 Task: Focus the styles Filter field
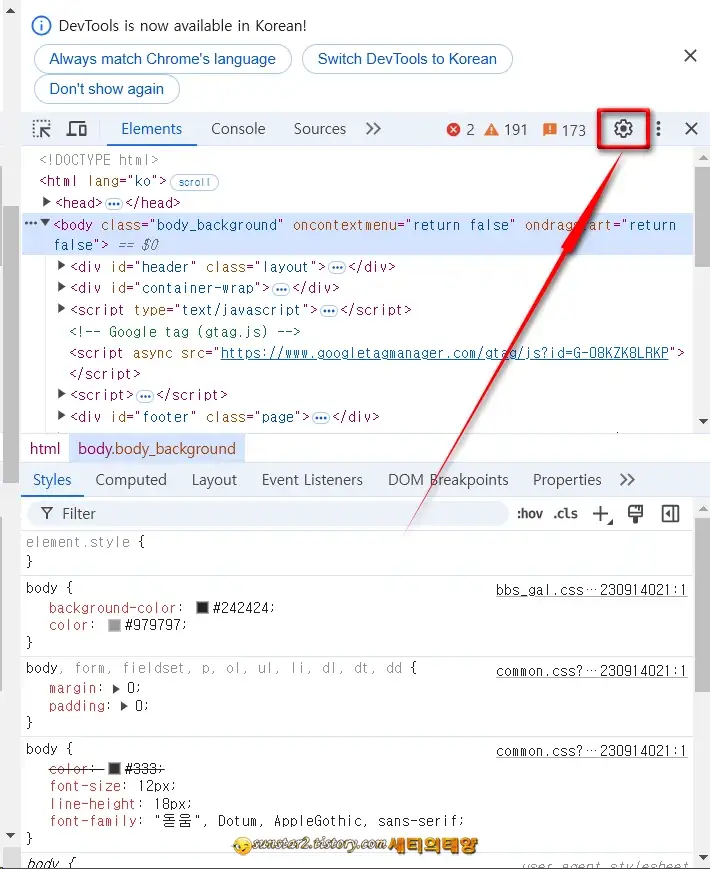pyautogui.click(x=268, y=514)
